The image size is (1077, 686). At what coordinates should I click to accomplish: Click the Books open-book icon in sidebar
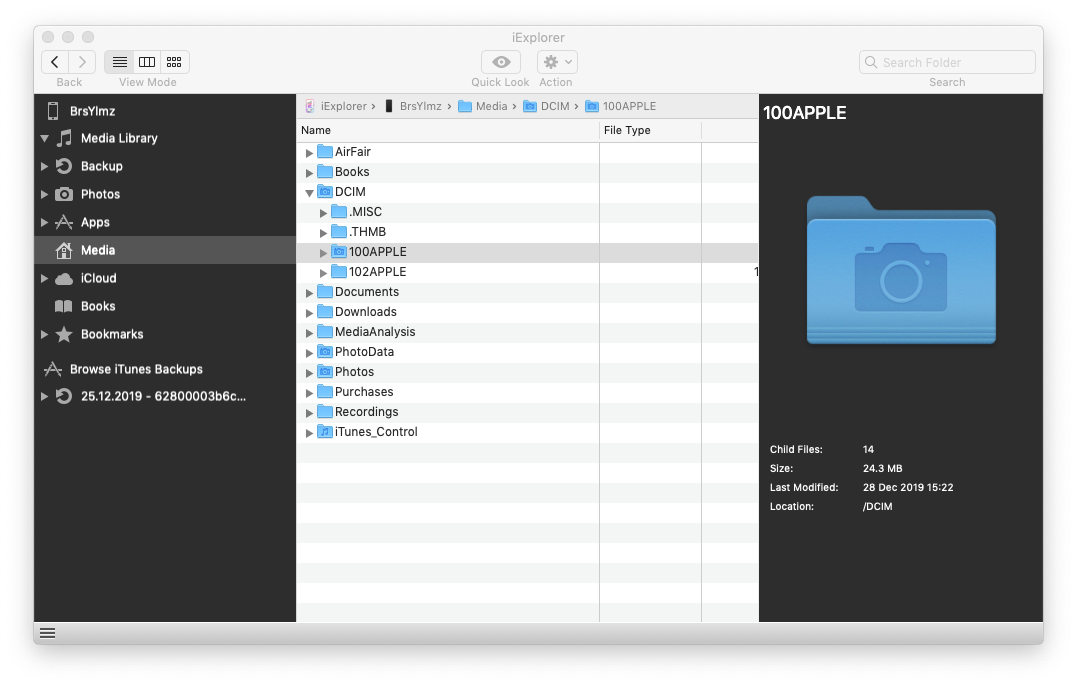pyautogui.click(x=64, y=306)
